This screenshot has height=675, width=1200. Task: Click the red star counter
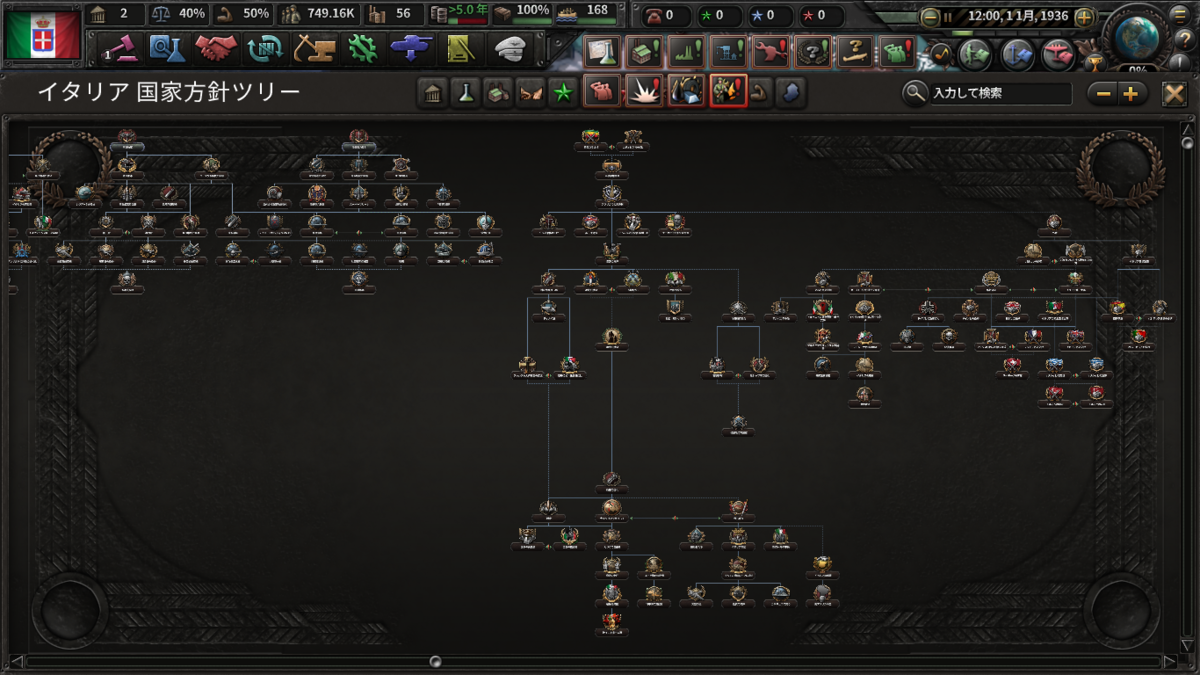[x=820, y=16]
